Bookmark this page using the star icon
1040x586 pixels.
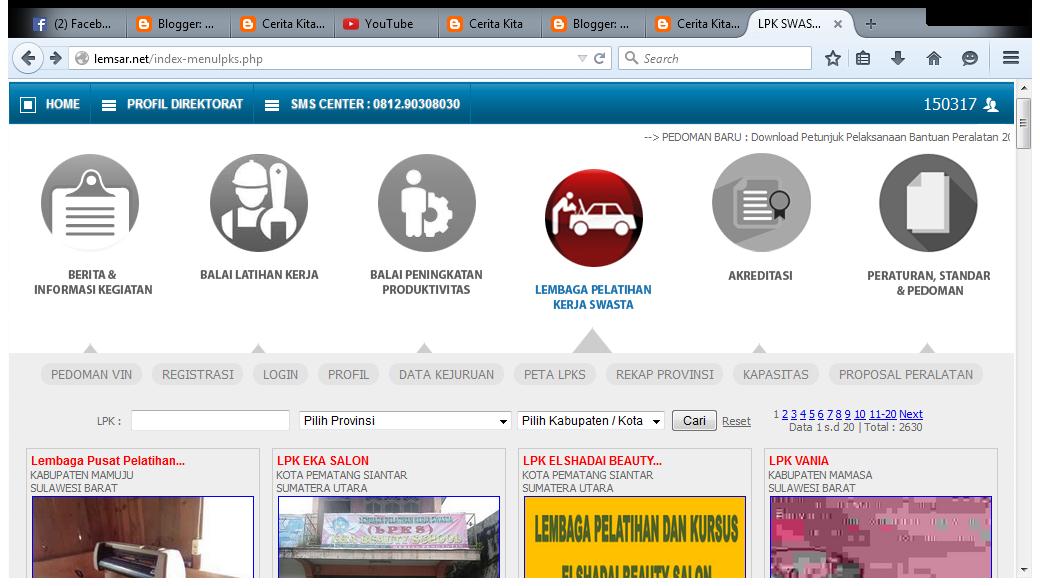pyautogui.click(x=833, y=58)
